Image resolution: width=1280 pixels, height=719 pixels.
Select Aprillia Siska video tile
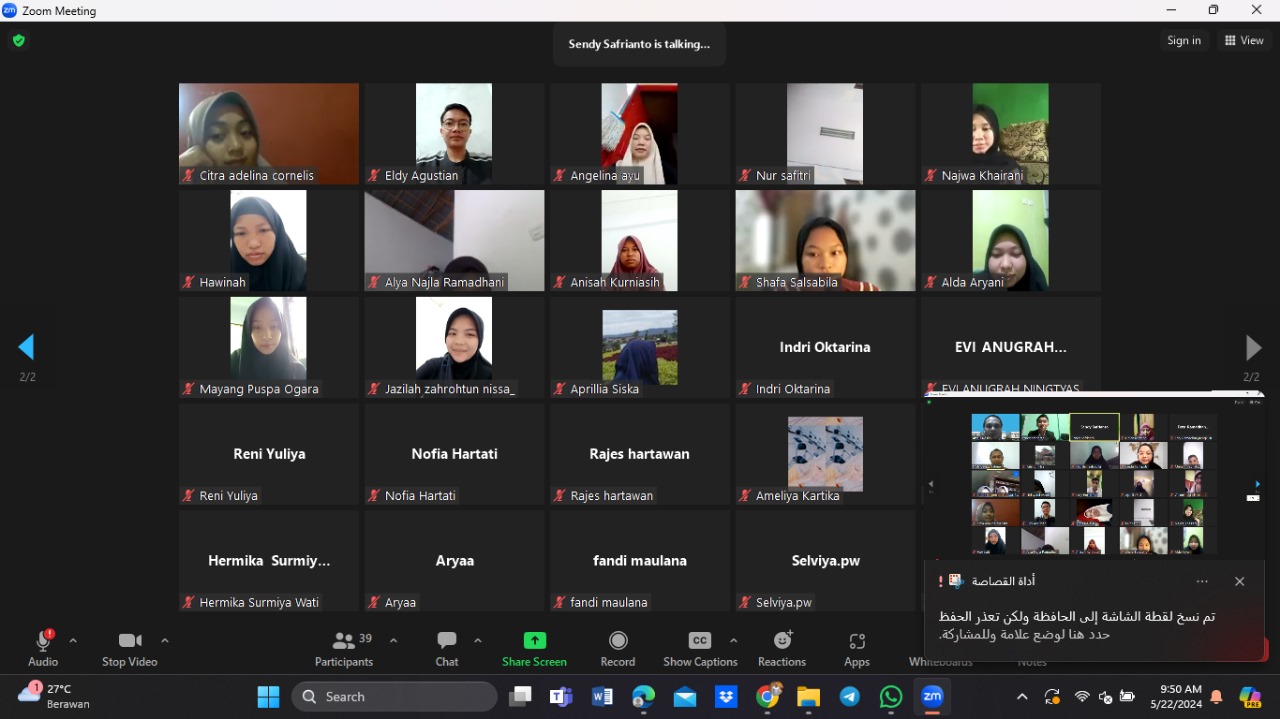(x=640, y=348)
